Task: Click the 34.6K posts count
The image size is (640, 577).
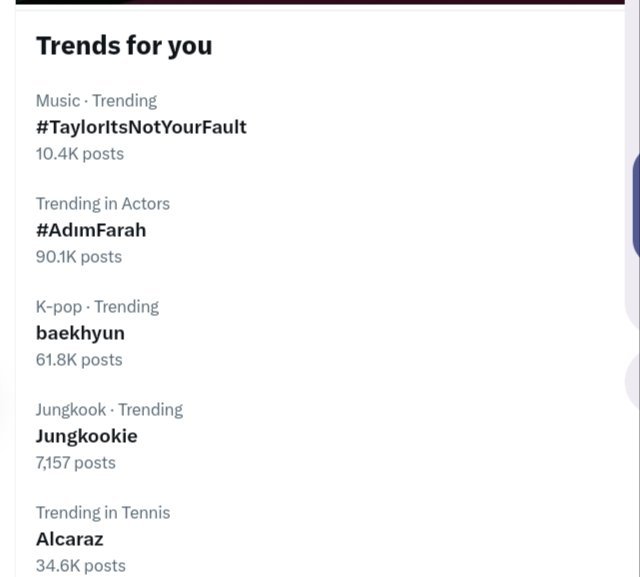Action: click(81, 565)
